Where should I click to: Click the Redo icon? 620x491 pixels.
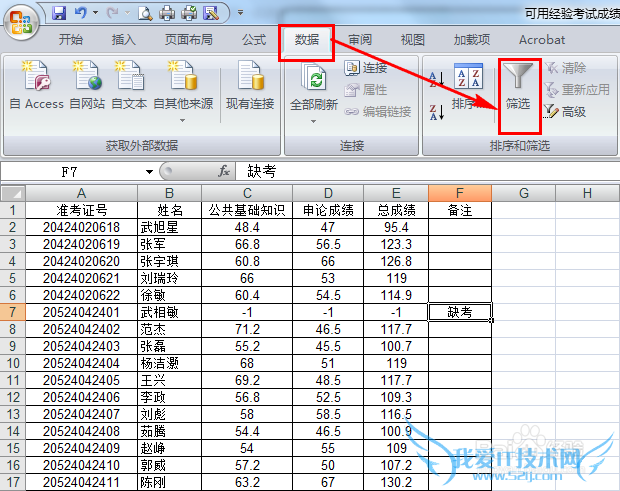point(113,14)
